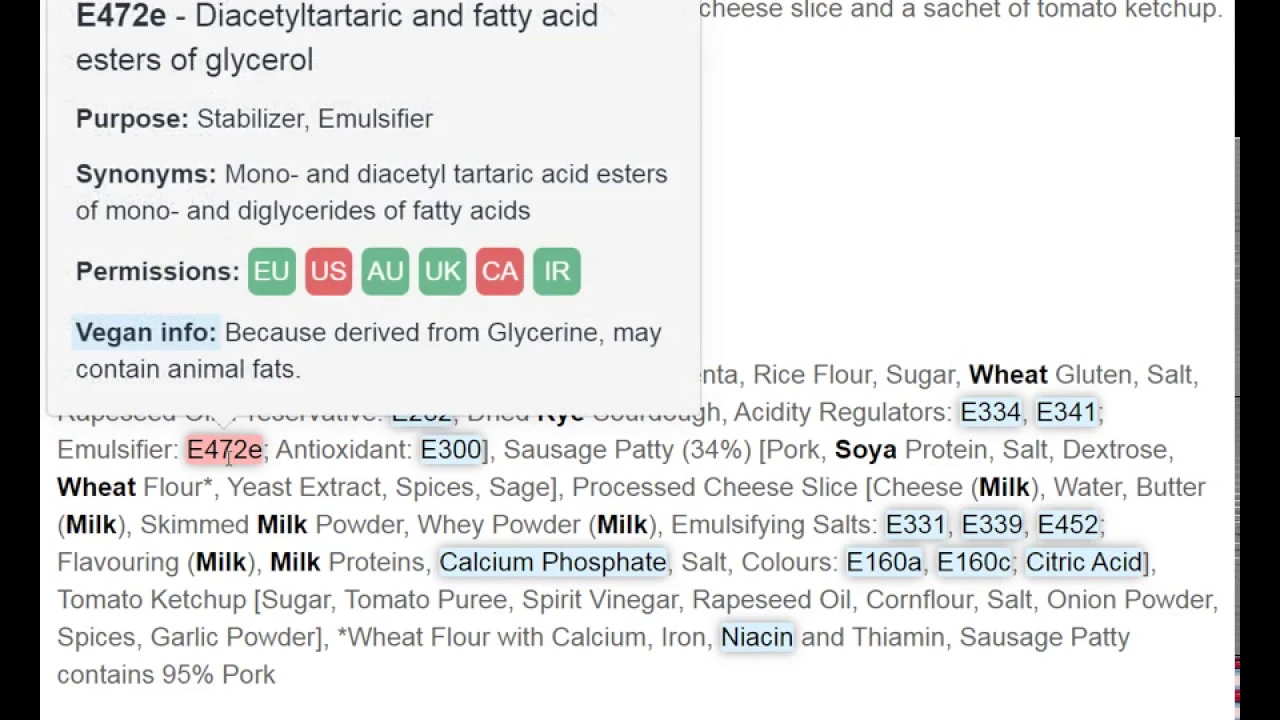
Task: Click the red CA permission badge
Action: (499, 272)
